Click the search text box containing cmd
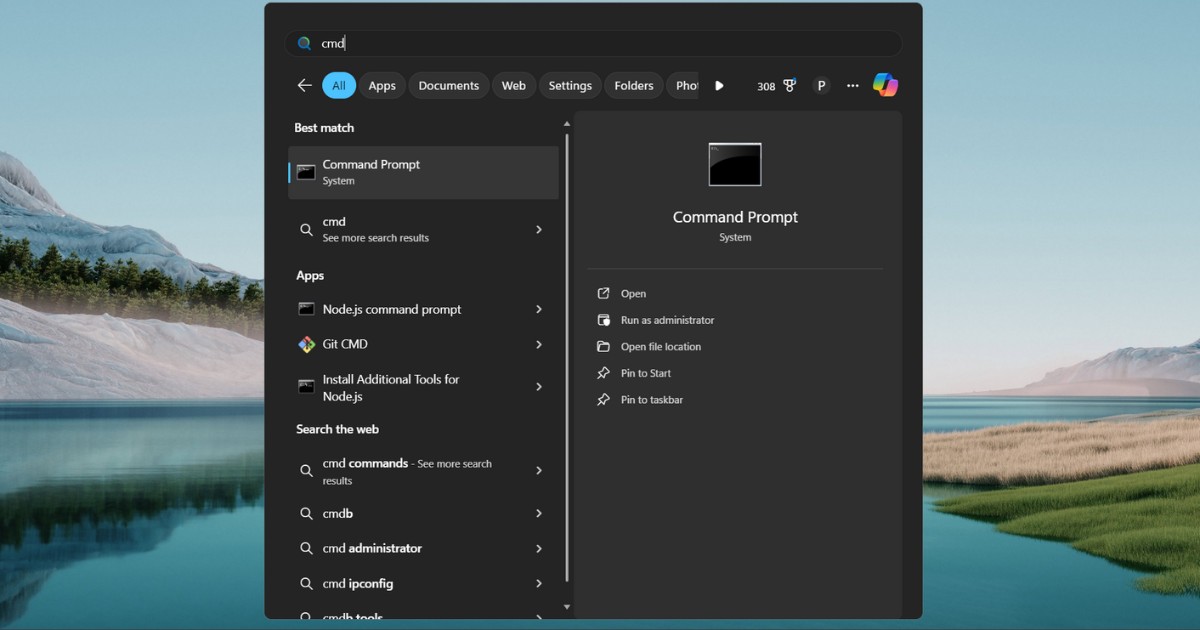The height and width of the screenshot is (630, 1200). (x=600, y=43)
